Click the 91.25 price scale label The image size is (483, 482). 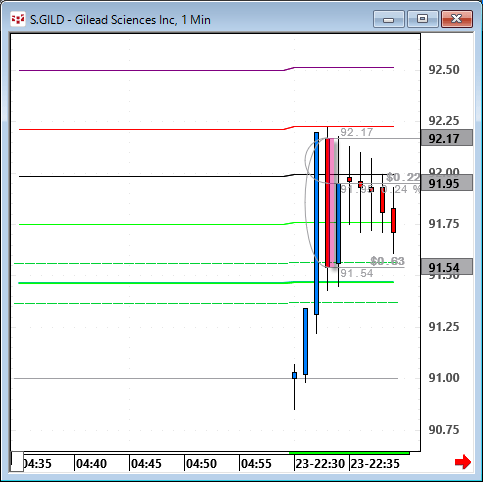pyautogui.click(x=444, y=327)
